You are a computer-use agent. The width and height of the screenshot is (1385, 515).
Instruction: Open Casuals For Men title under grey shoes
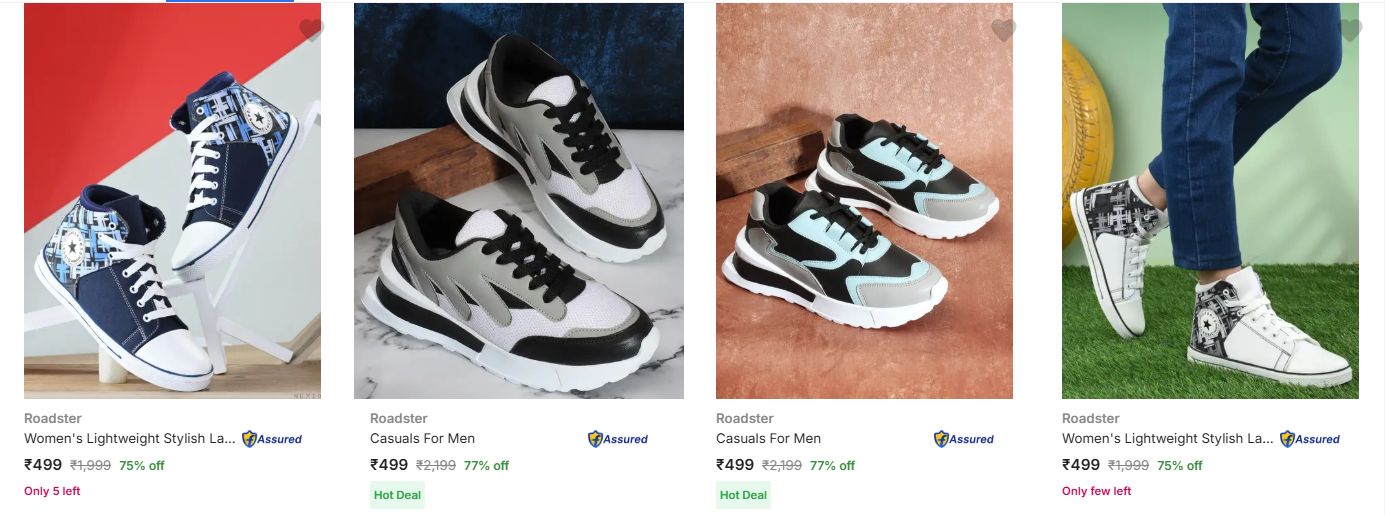pos(422,438)
